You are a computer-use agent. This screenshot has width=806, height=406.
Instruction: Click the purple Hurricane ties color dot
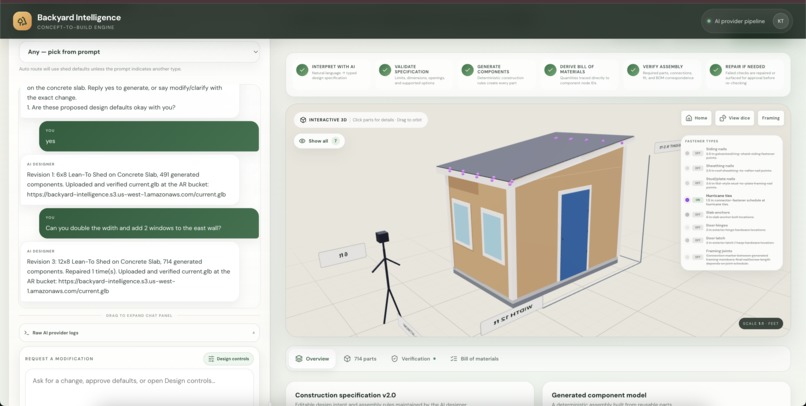pyautogui.click(x=687, y=200)
